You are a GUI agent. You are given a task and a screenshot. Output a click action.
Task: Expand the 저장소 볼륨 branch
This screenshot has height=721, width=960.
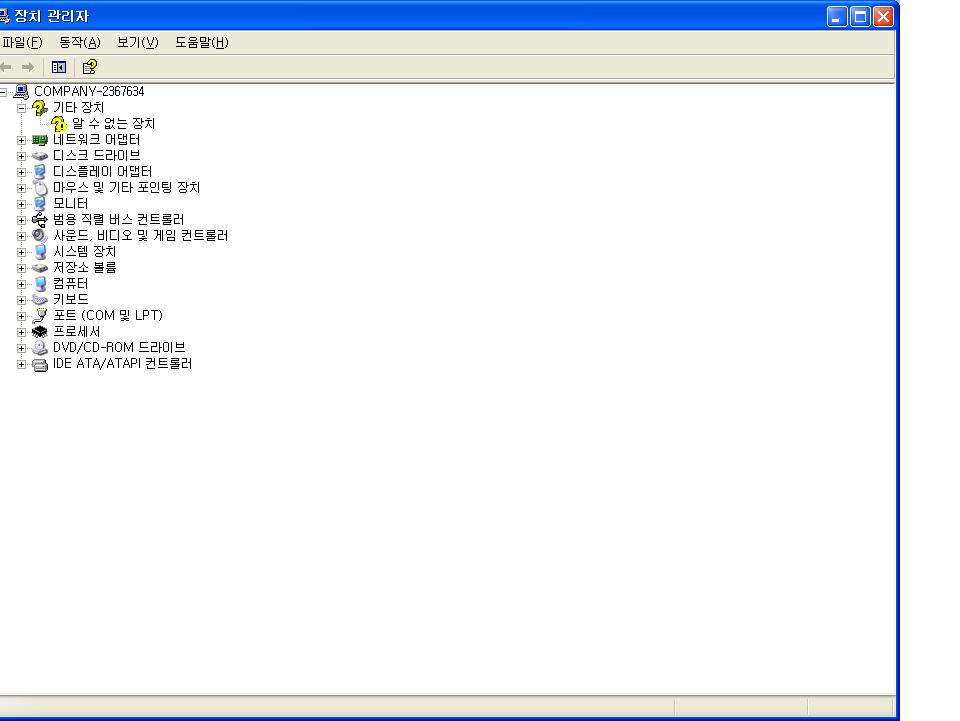coord(21,268)
